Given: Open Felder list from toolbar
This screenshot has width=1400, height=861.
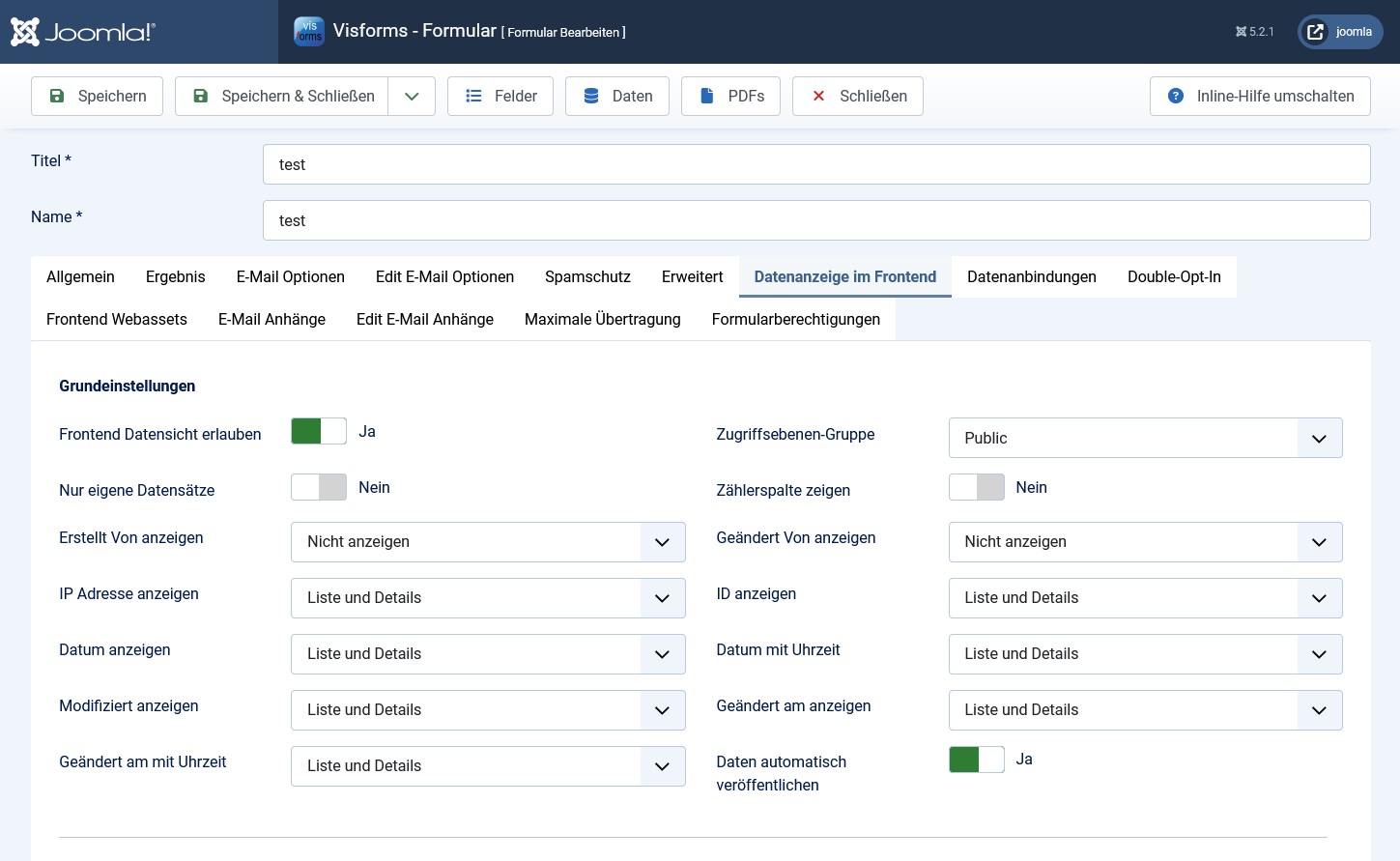Looking at the screenshot, I should [500, 96].
